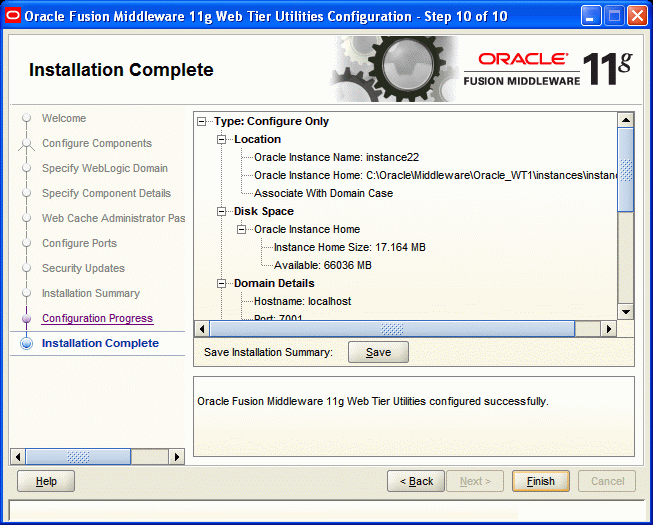Collapse the Oracle Instance Home subnode
Screen dimensions: 653x525
242,229
